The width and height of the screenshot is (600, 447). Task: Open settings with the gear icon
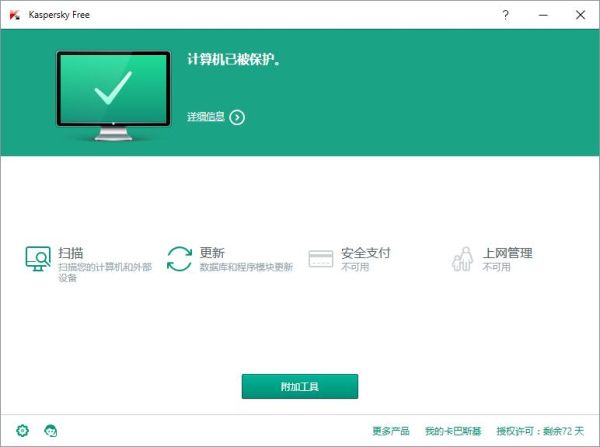point(23,431)
